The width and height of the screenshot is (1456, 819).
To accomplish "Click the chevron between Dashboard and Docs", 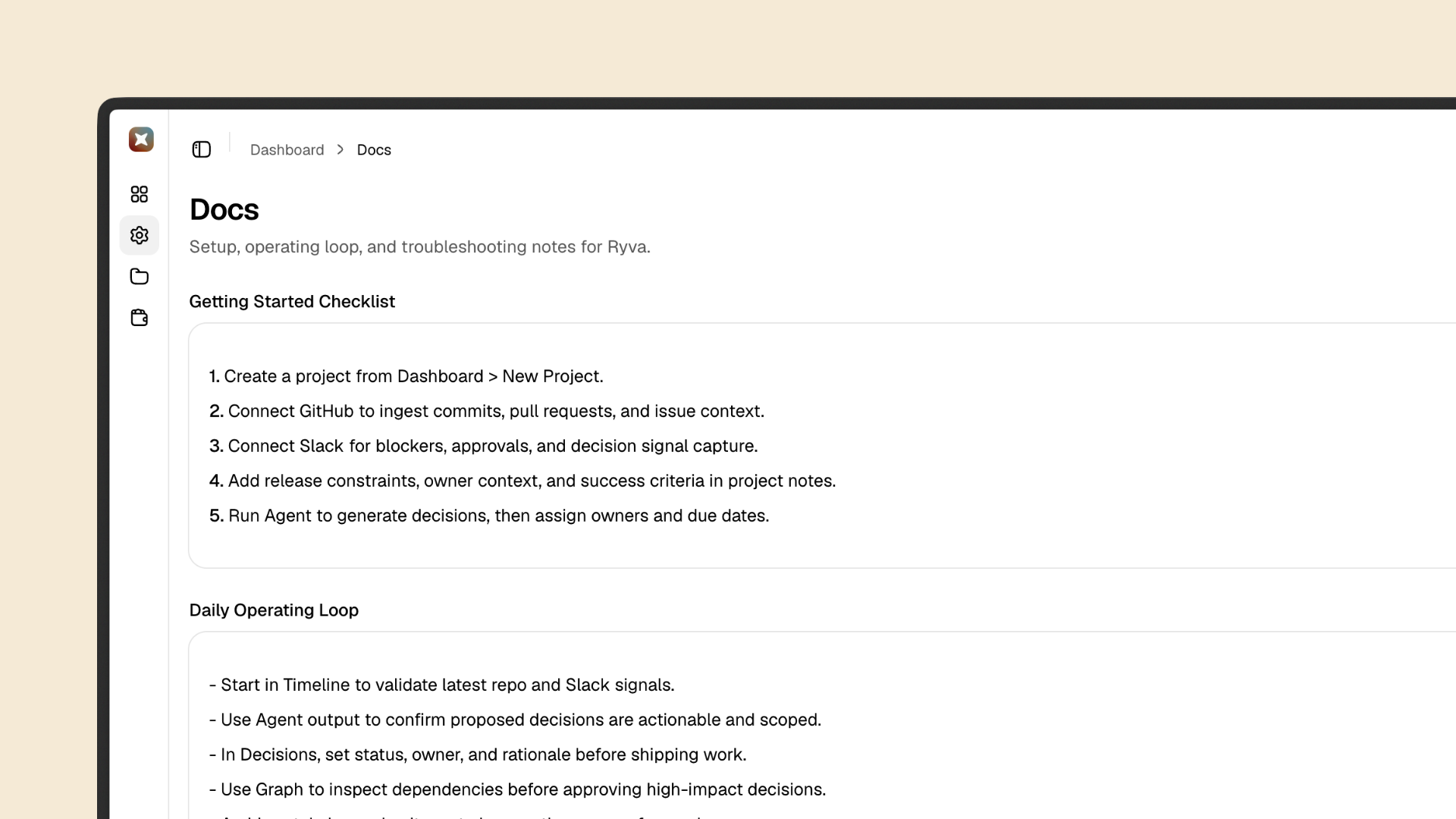I will [x=340, y=149].
